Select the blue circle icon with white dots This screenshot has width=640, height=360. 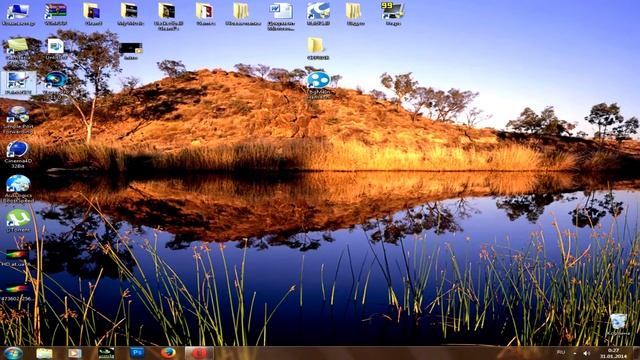tap(318, 86)
